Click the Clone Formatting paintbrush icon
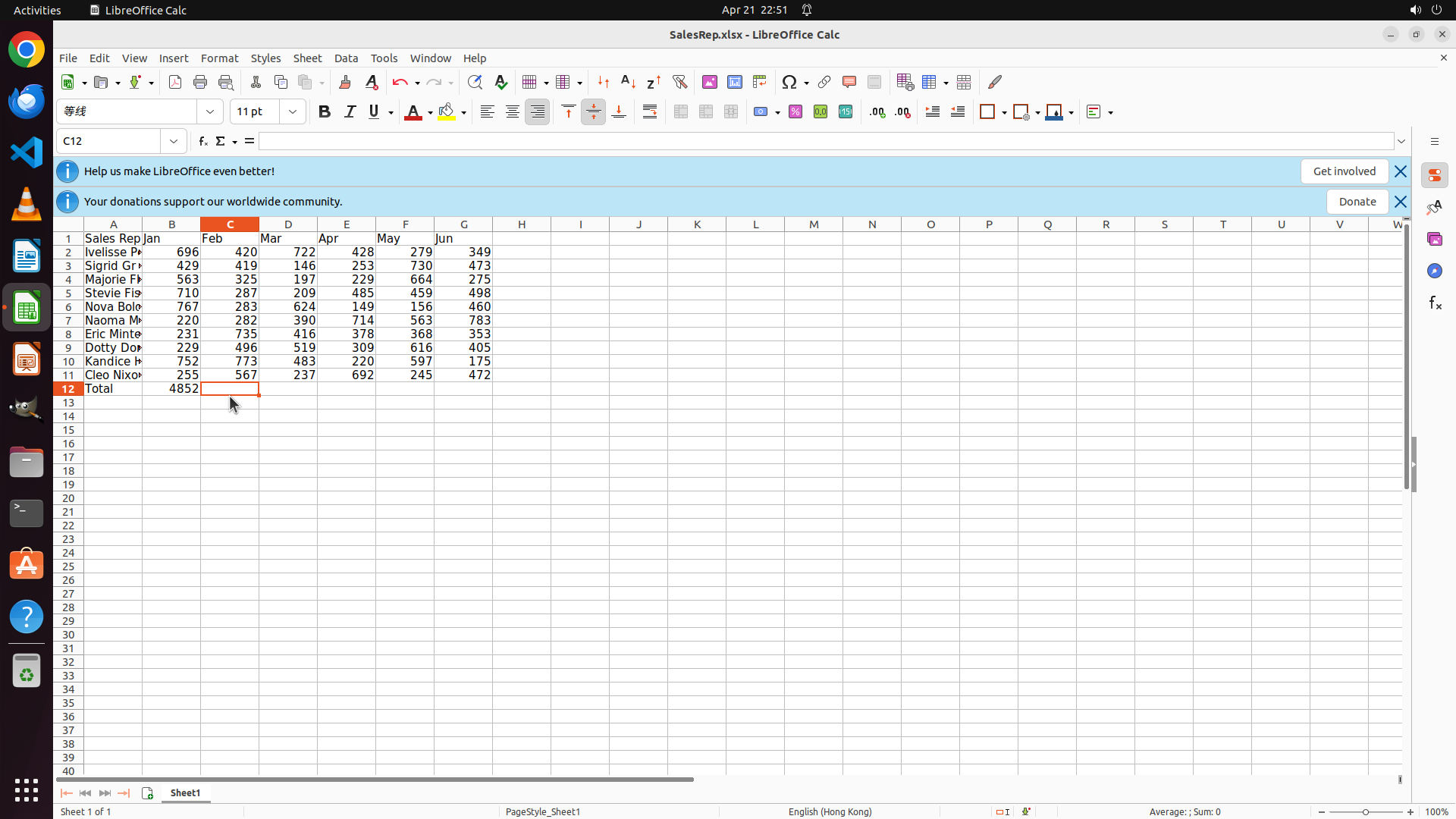Image resolution: width=1456 pixels, height=819 pixels. point(345,83)
